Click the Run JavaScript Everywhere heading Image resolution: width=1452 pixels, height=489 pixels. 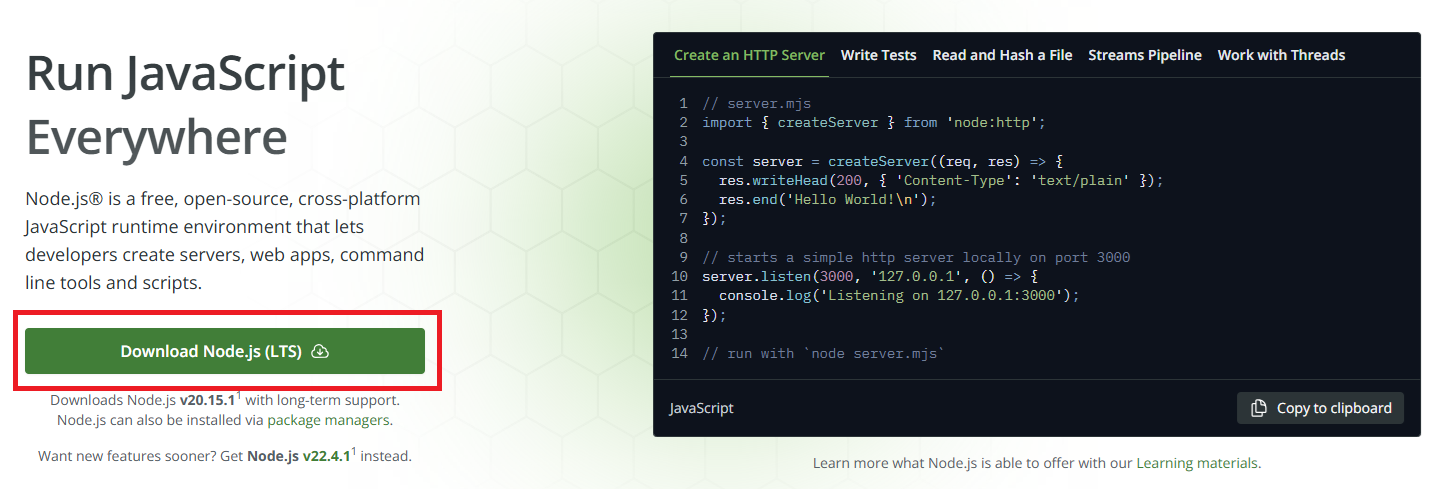click(x=185, y=105)
